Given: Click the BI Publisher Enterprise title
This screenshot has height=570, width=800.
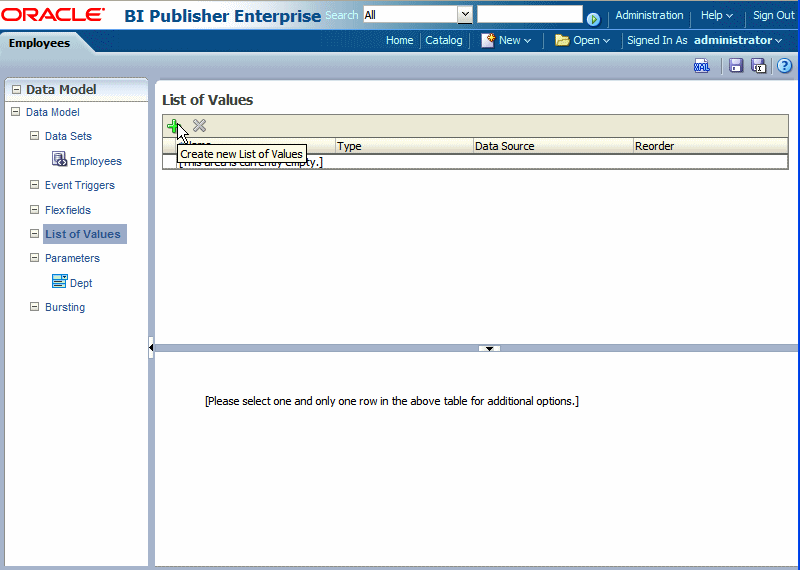Looking at the screenshot, I should point(222,16).
